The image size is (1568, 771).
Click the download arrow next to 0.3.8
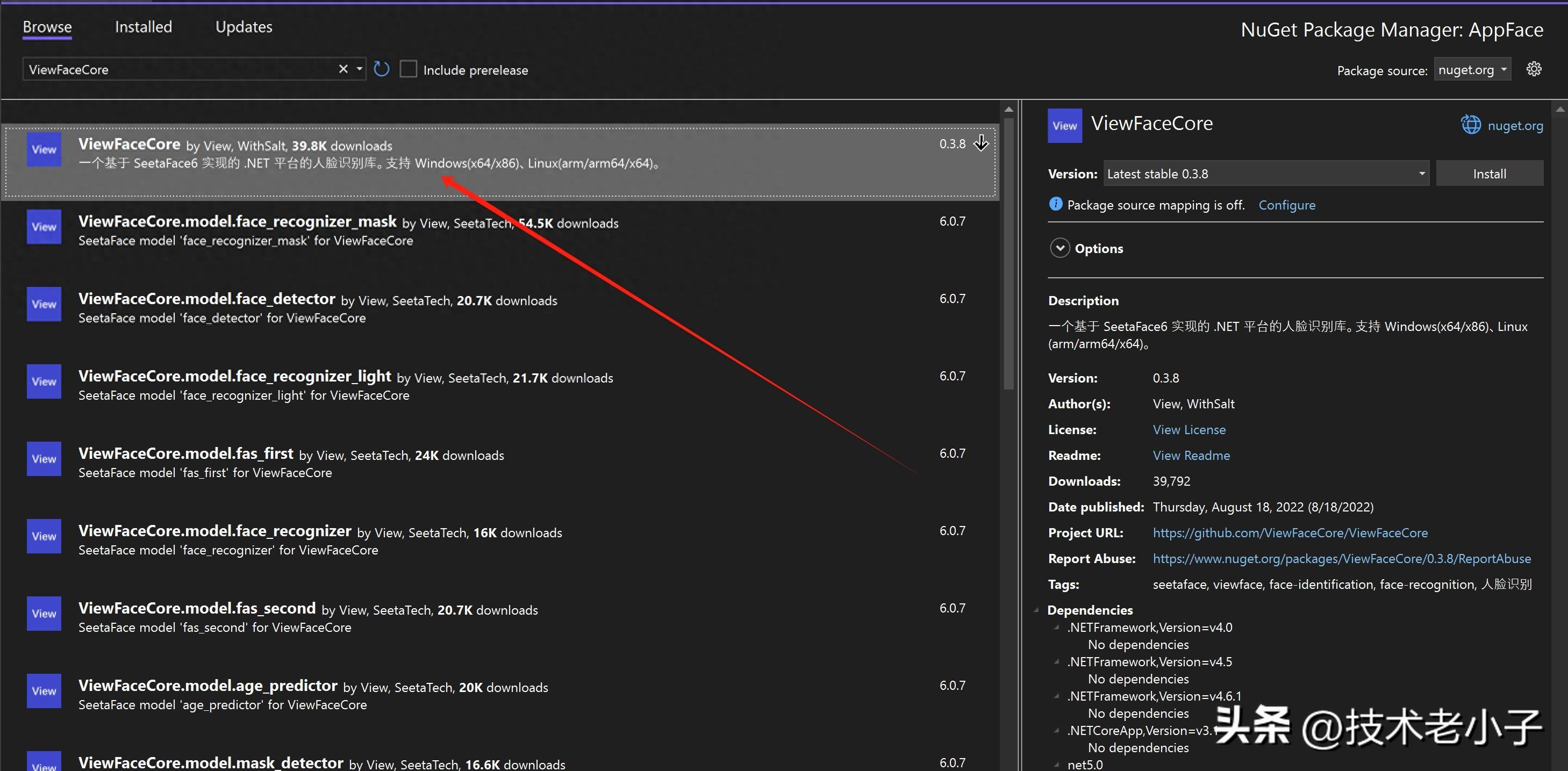(981, 143)
